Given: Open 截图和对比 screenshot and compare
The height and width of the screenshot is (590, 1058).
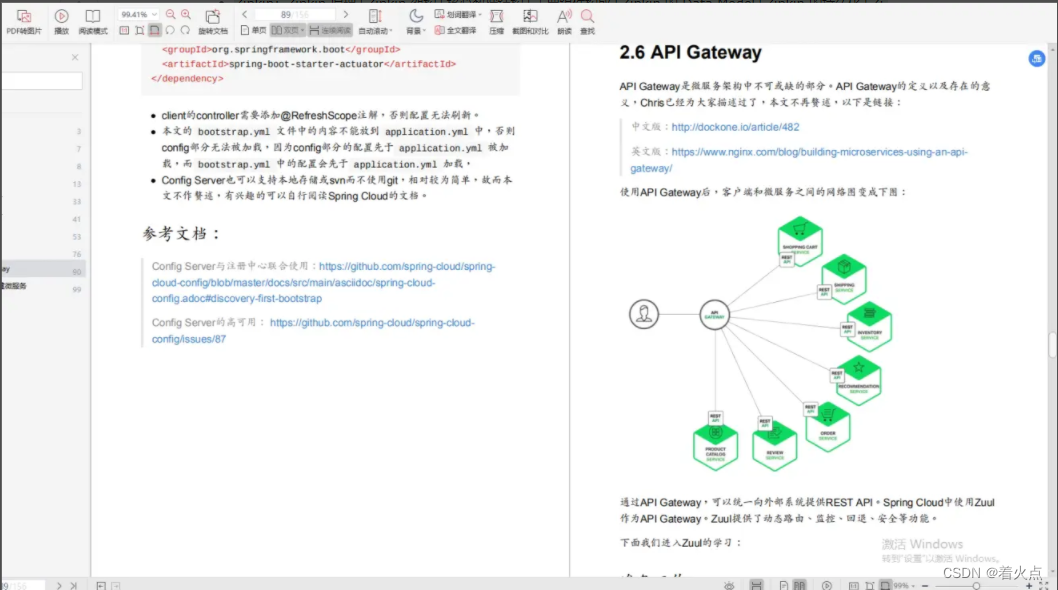Looking at the screenshot, I should 530,21.
